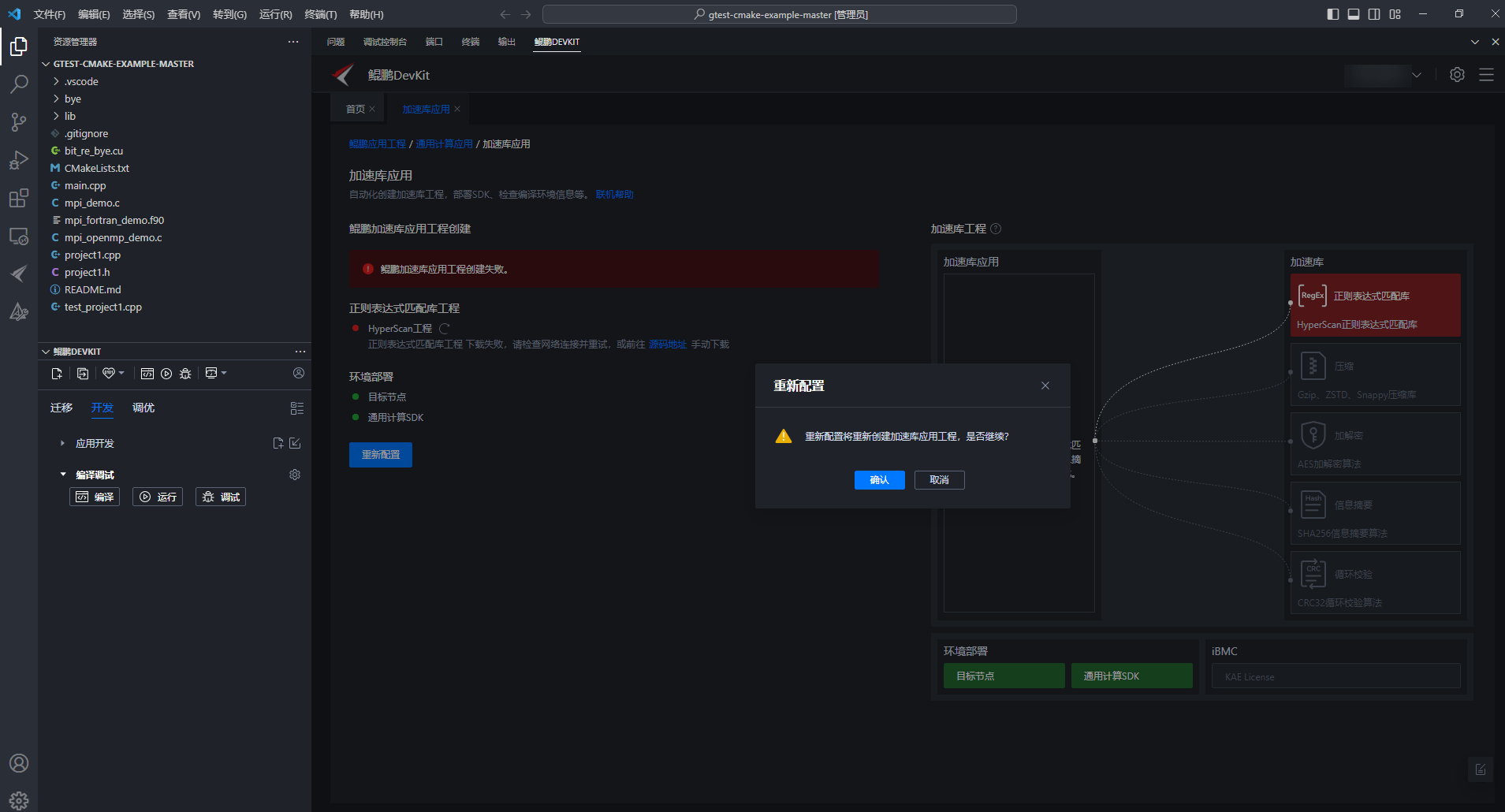1505x812 pixels.
Task: Open Customize Layout icon in title bar
Action: pyautogui.click(x=1395, y=14)
